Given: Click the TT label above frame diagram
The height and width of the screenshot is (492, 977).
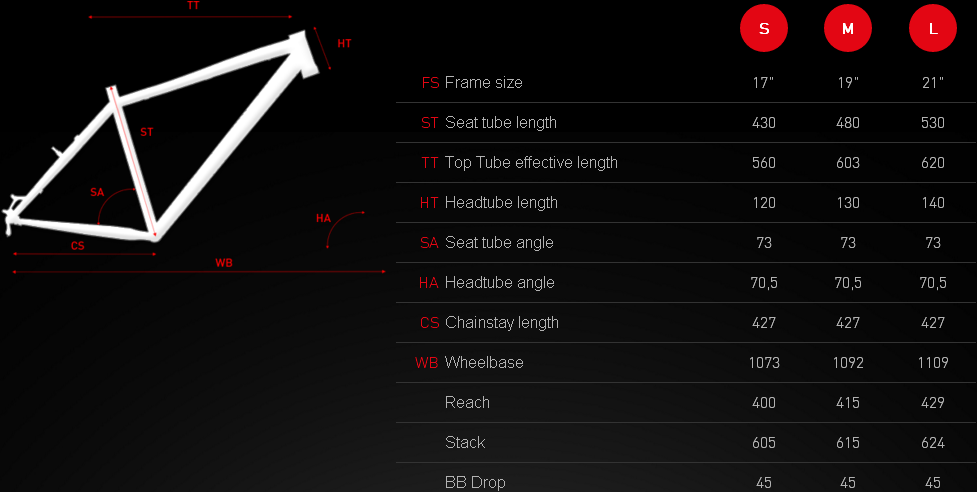Looking at the screenshot, I should tap(193, 6).
